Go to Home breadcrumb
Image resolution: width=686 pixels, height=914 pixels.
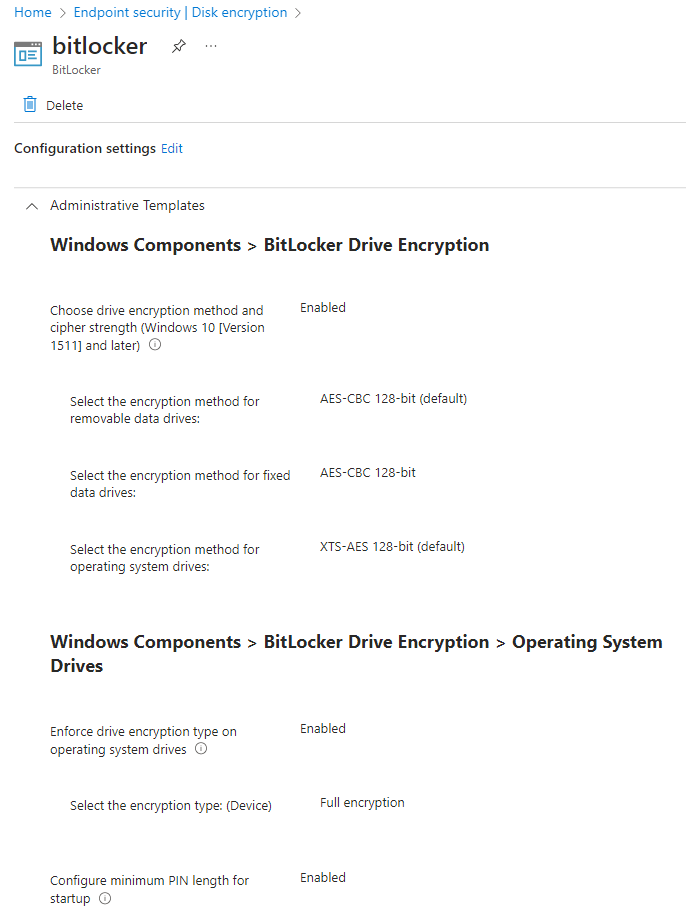pyautogui.click(x=33, y=12)
